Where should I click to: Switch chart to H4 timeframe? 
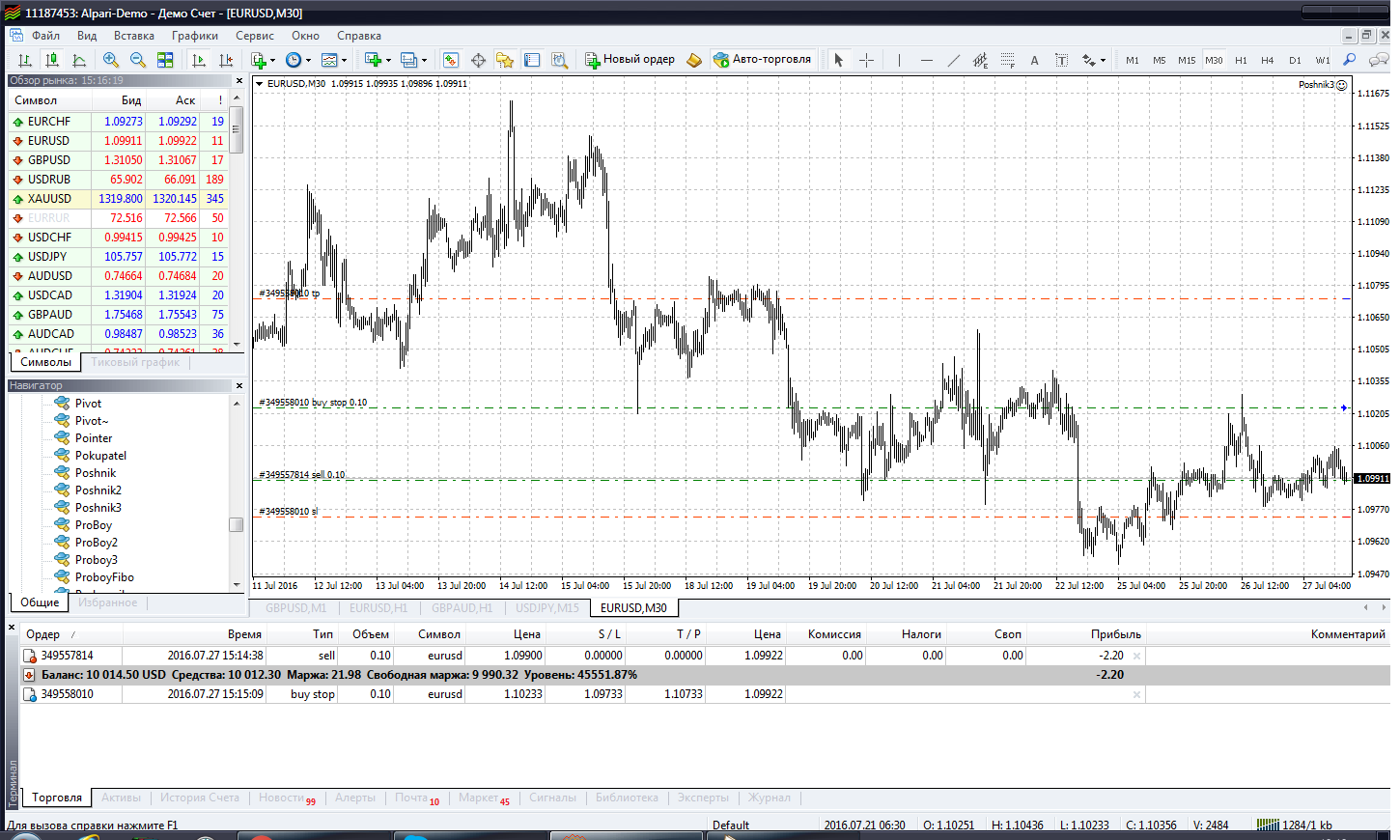[x=1267, y=60]
